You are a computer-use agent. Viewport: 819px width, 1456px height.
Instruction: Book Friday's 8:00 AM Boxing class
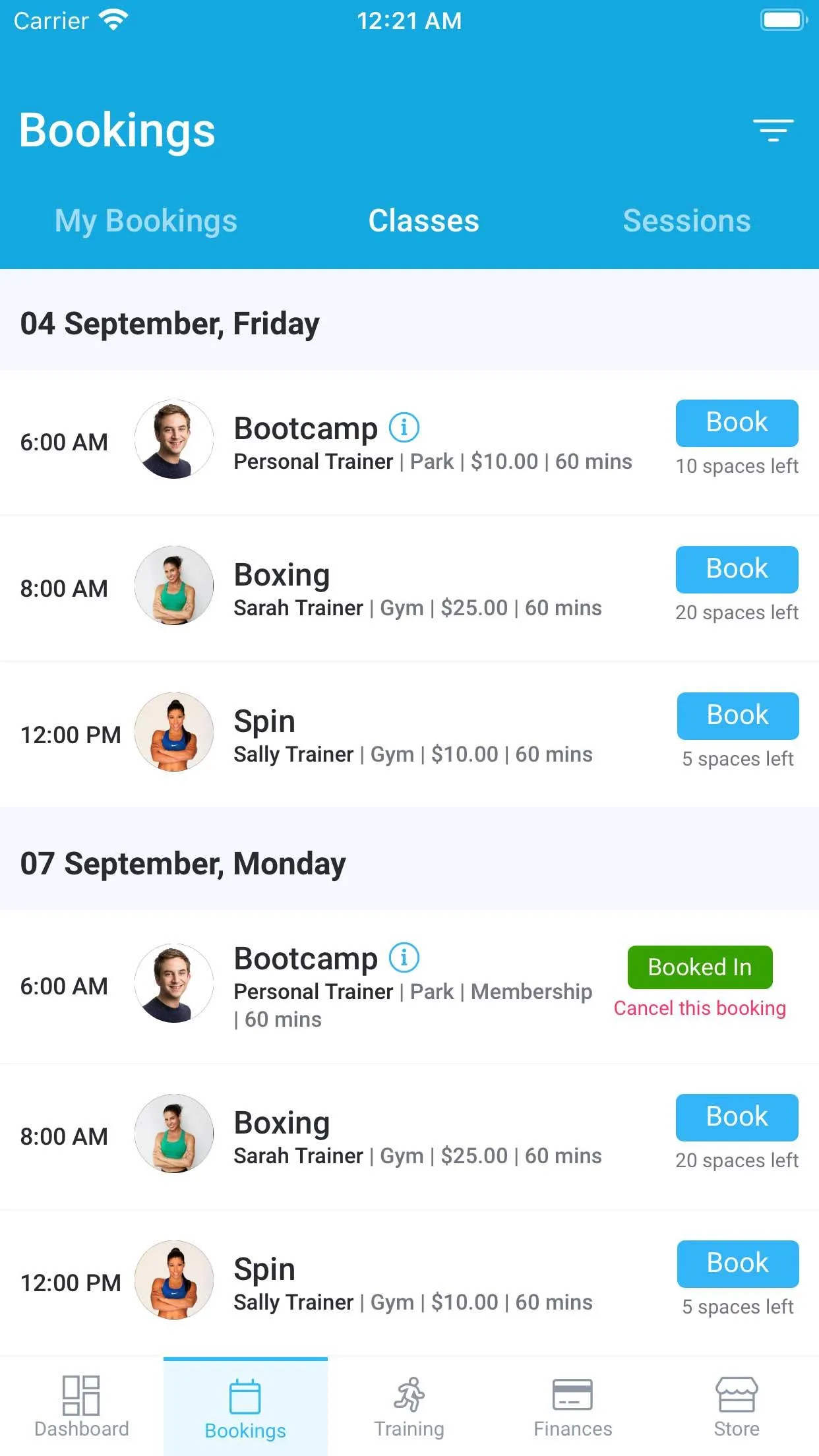click(x=737, y=569)
